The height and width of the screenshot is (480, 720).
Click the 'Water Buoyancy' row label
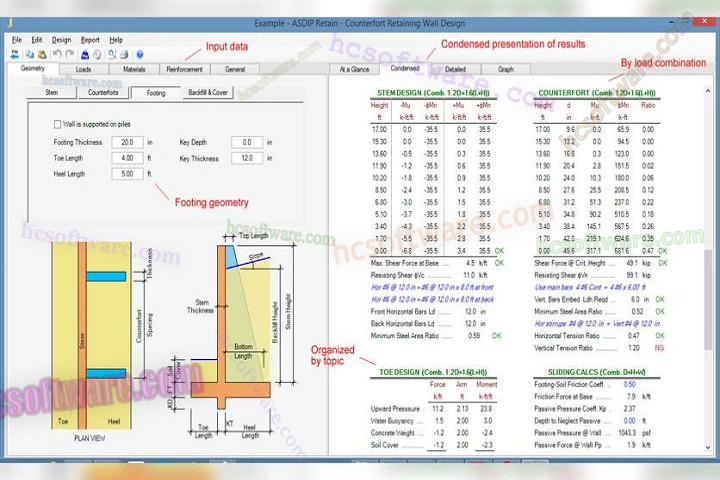(392, 421)
